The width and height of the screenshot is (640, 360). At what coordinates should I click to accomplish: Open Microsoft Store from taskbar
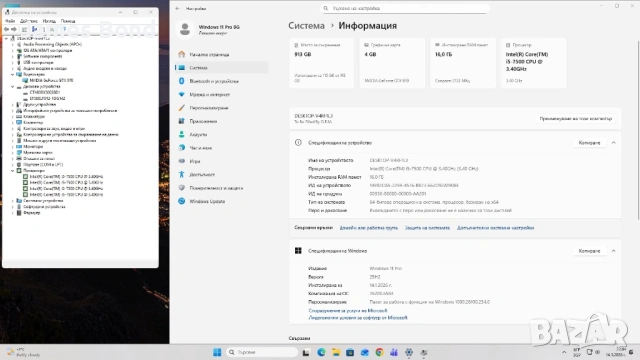tap(350, 352)
